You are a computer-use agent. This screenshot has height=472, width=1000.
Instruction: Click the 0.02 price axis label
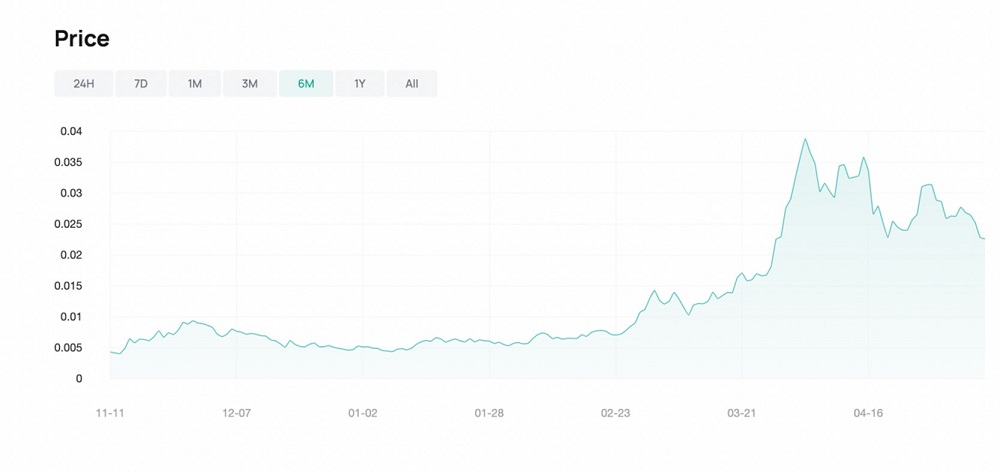coord(69,255)
